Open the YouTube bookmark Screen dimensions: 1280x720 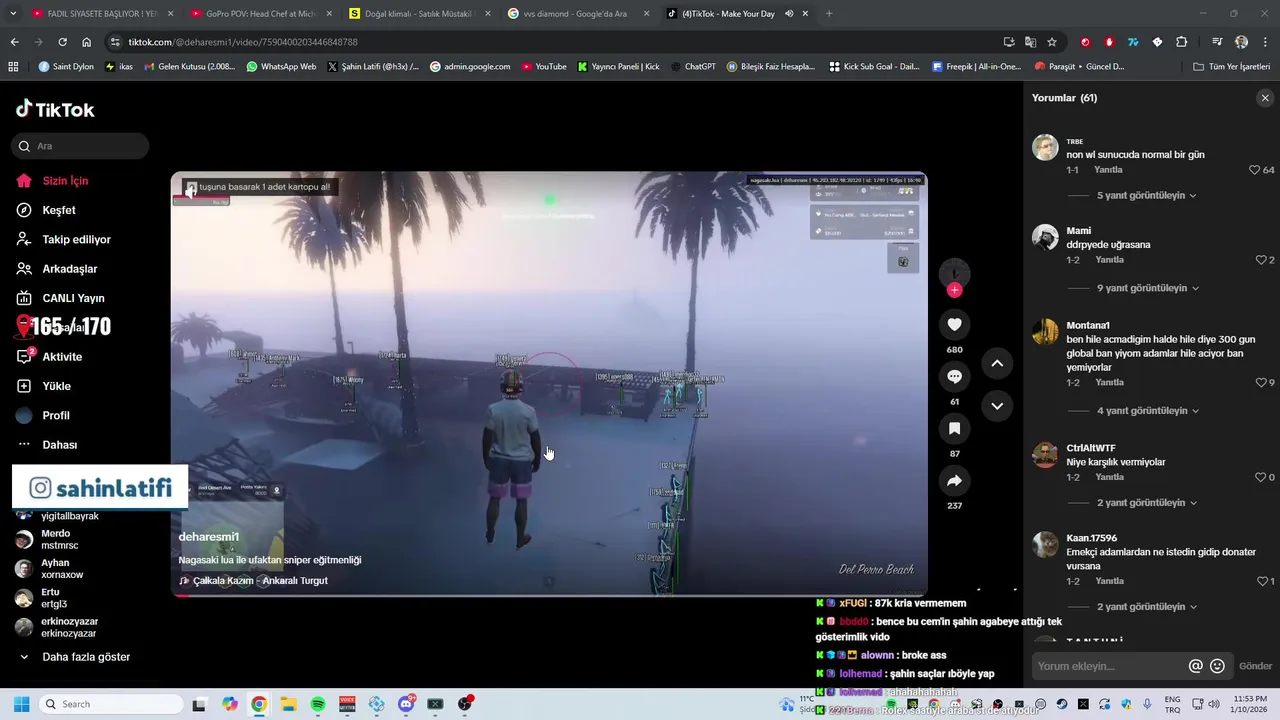coord(544,67)
